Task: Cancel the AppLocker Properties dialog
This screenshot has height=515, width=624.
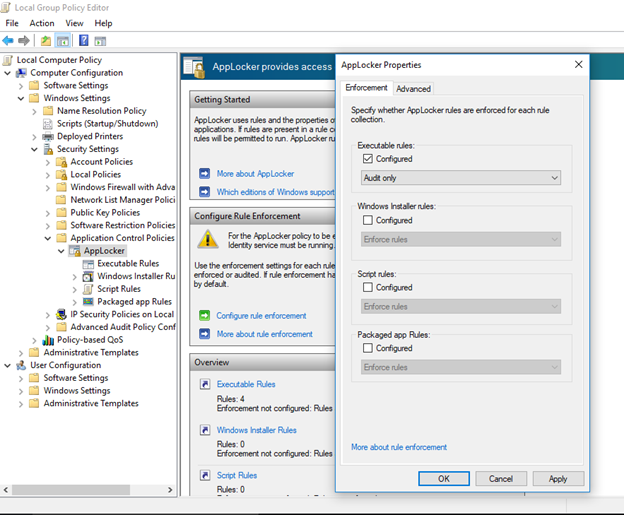Action: tap(501, 479)
